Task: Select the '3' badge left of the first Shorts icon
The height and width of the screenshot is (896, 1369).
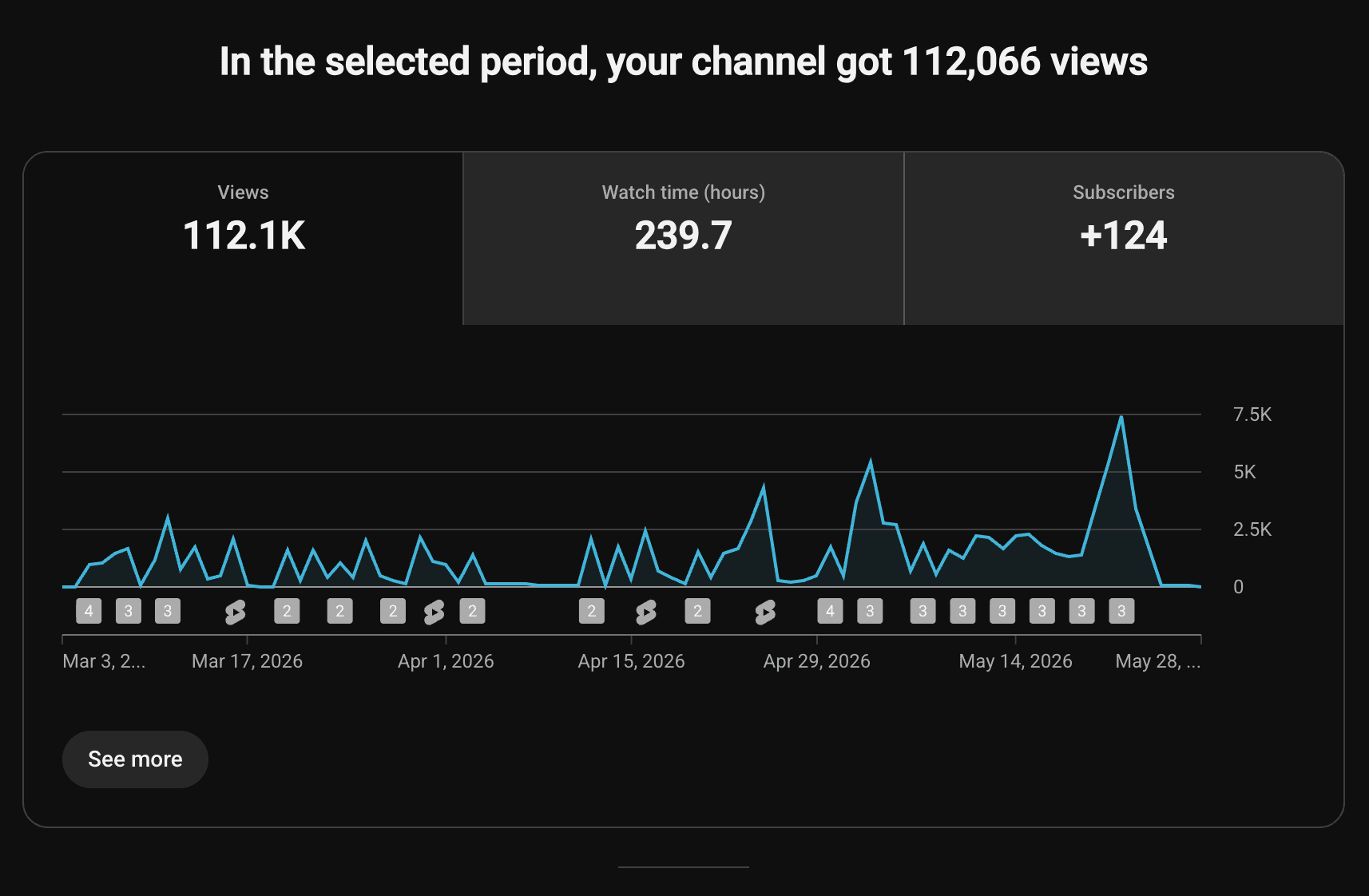Action: 168,612
